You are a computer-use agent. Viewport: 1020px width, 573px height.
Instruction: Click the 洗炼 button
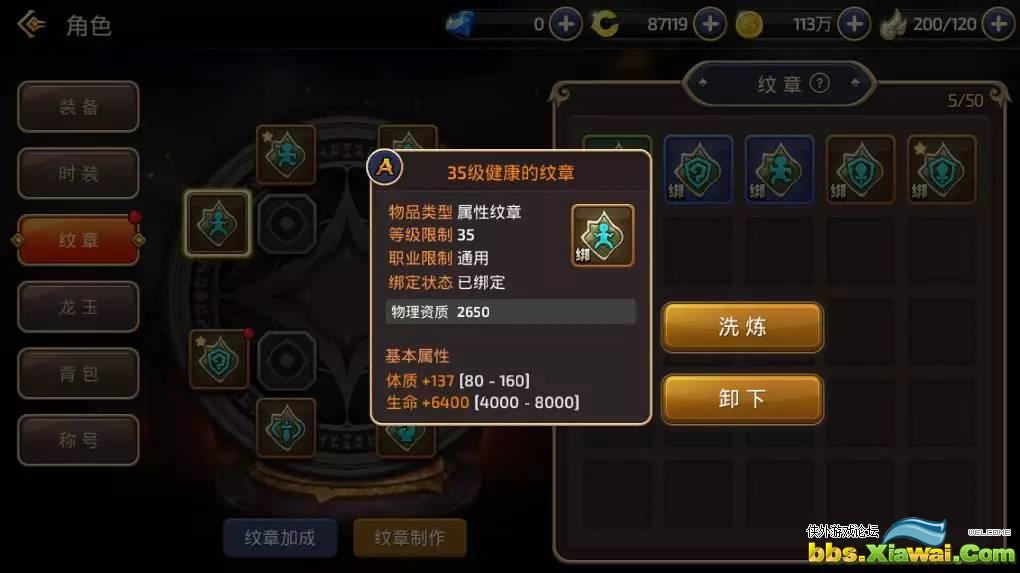[742, 326]
